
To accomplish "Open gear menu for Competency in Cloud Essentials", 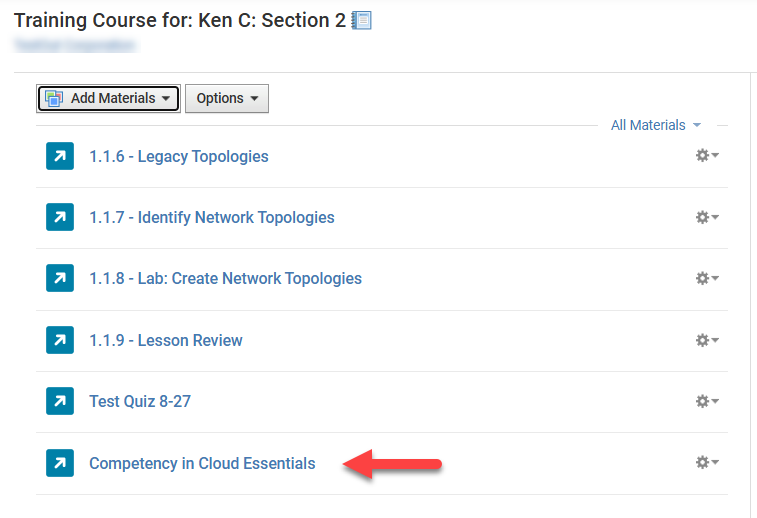I will click(707, 462).
